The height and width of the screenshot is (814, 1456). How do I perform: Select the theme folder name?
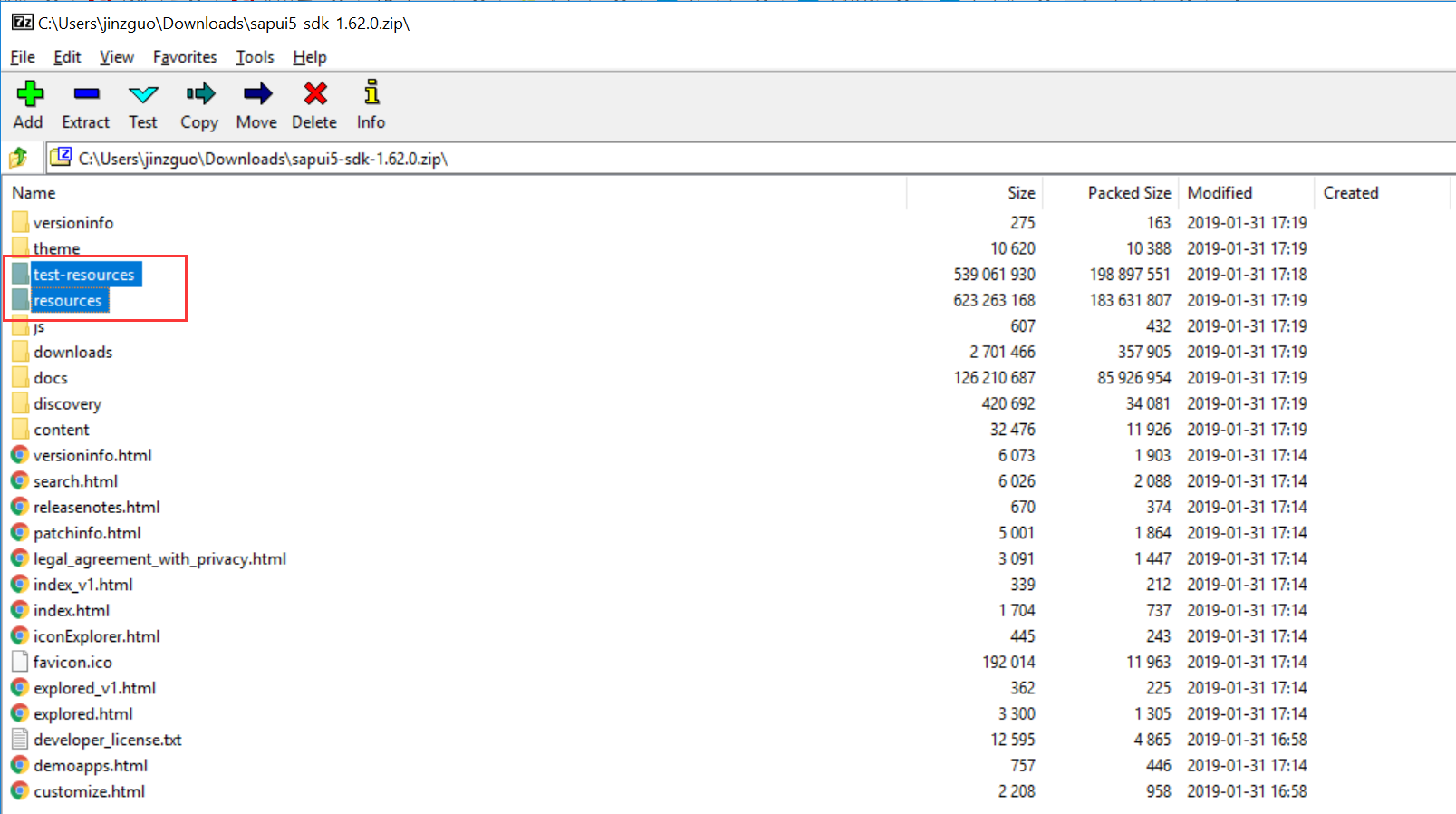point(56,248)
